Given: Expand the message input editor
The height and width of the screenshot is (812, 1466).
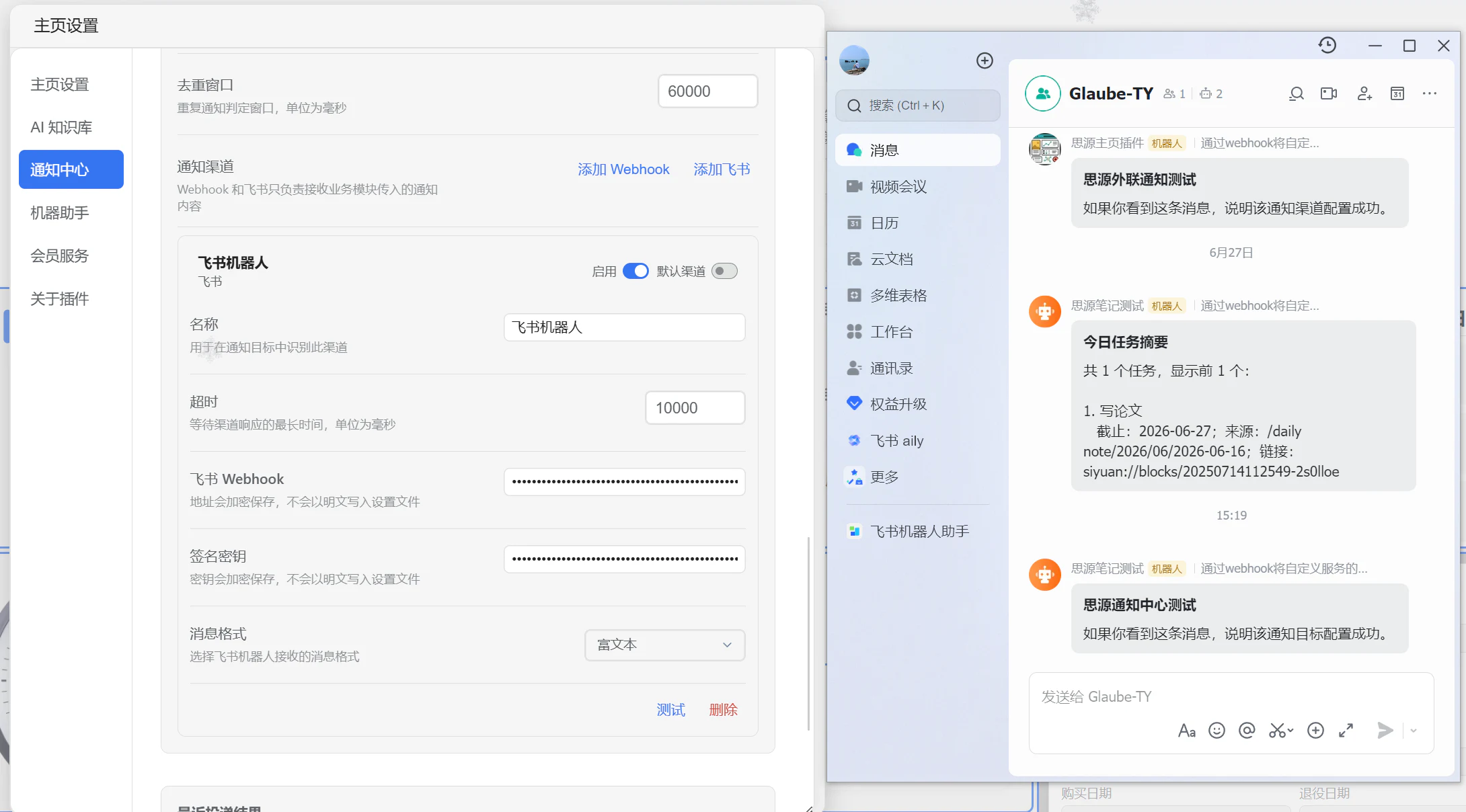Looking at the screenshot, I should coord(1346,731).
